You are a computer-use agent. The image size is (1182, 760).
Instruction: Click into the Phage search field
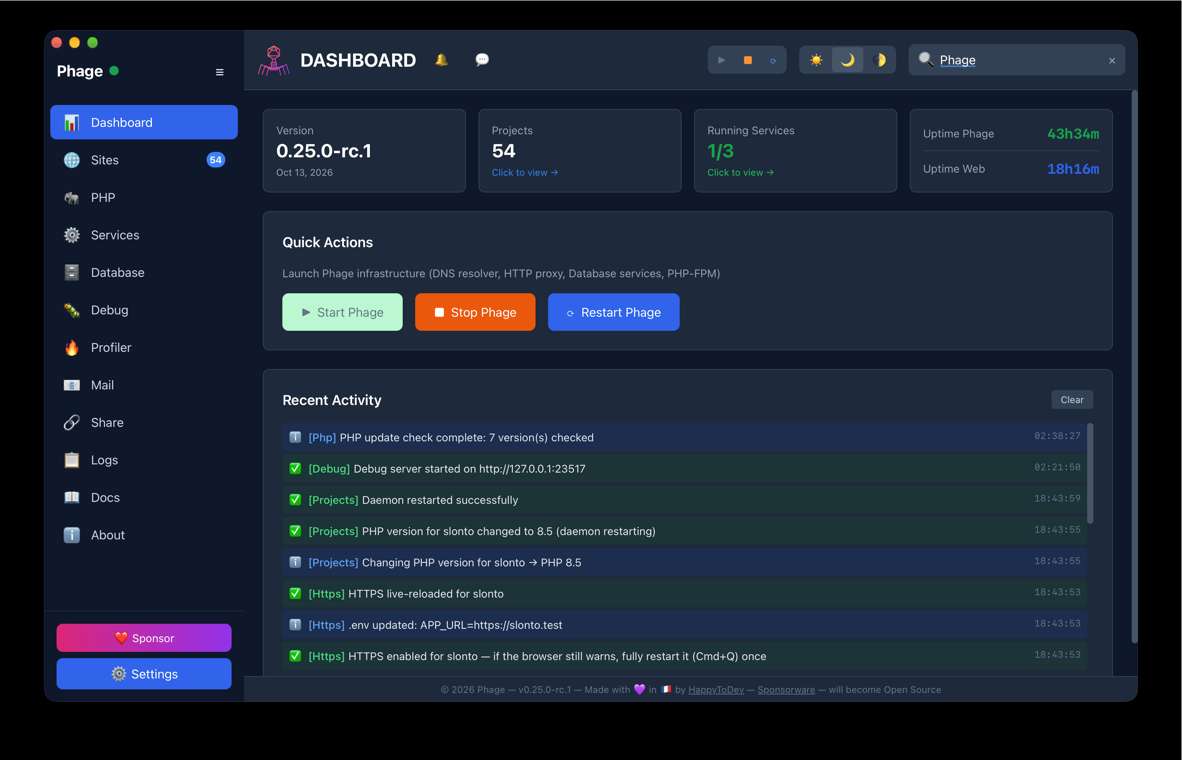coord(1017,60)
